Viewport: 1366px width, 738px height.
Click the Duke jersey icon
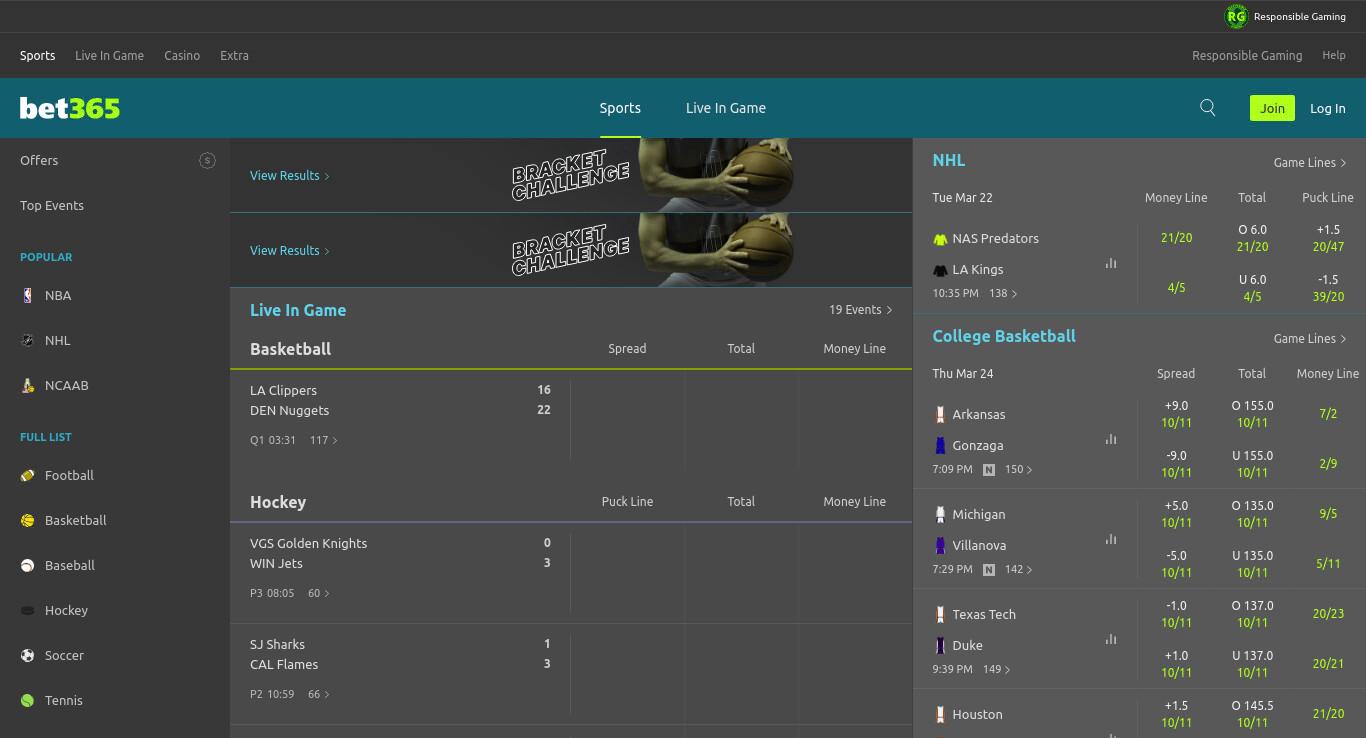click(940, 645)
